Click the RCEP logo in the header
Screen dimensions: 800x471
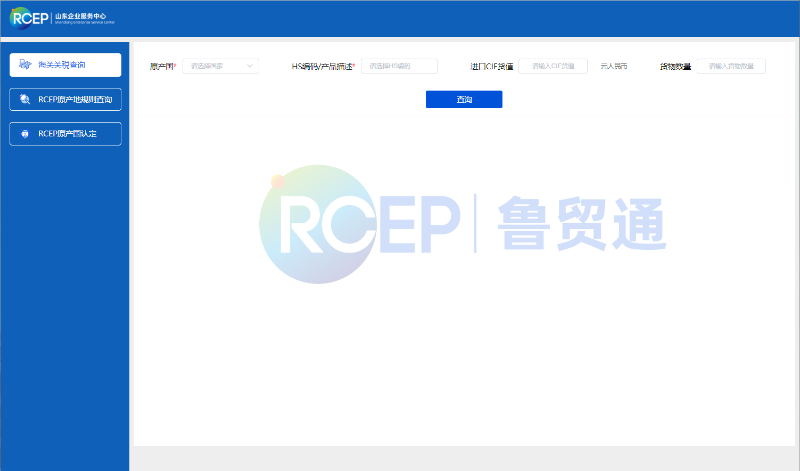(x=28, y=18)
